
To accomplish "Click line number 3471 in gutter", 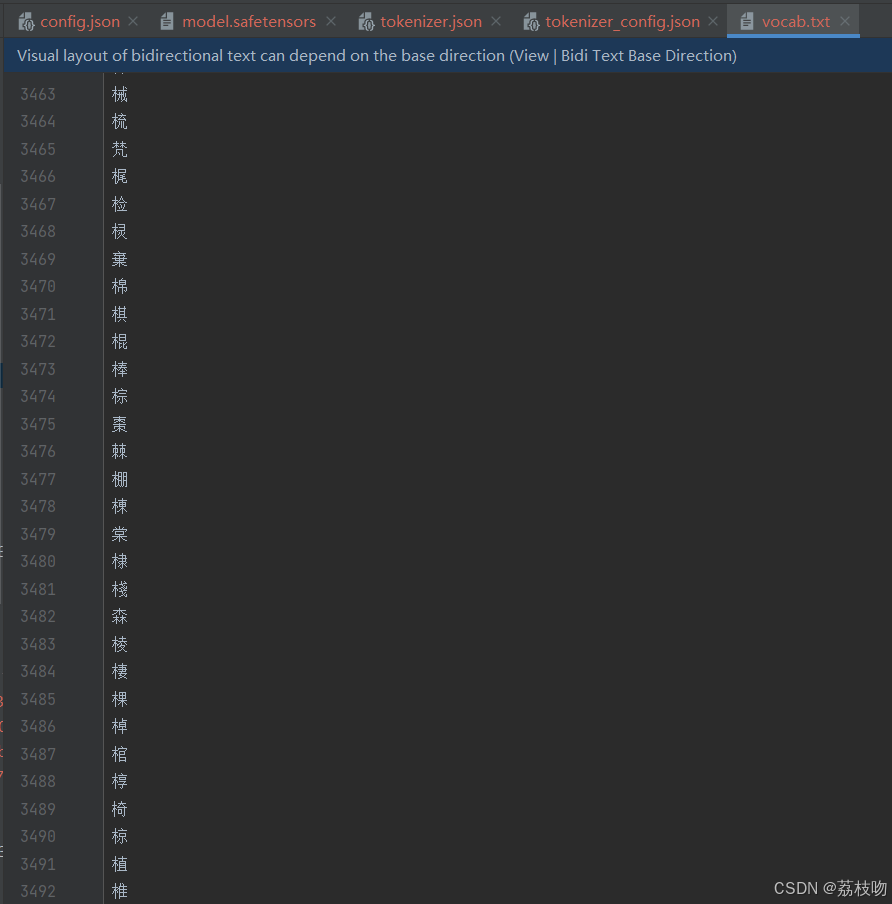I will tap(38, 314).
